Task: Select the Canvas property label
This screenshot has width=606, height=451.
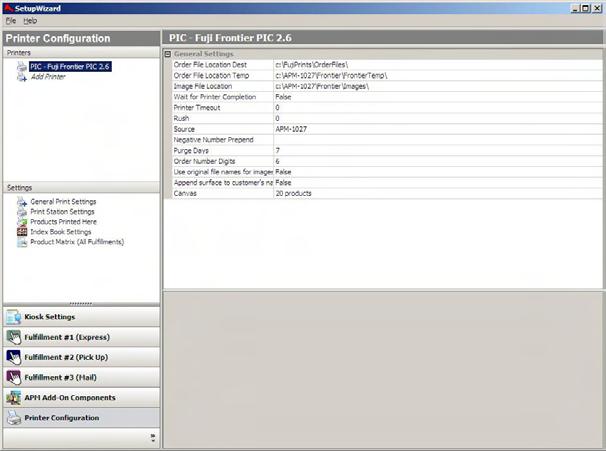Action: coord(185,193)
